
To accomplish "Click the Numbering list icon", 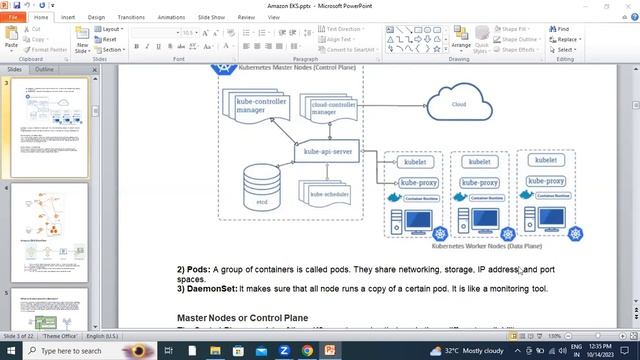I will [263, 33].
